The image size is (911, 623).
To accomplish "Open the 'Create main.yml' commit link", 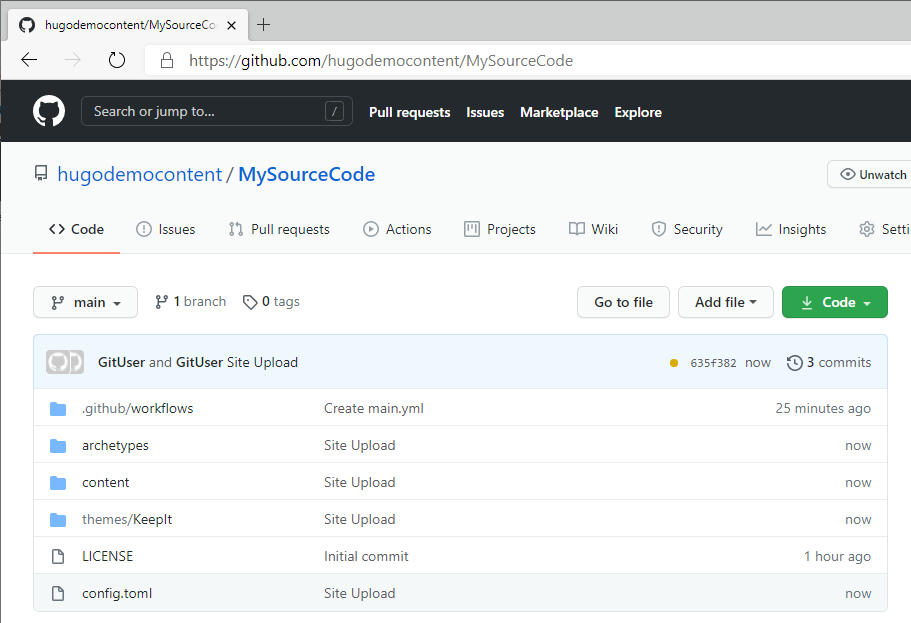I will point(374,408).
